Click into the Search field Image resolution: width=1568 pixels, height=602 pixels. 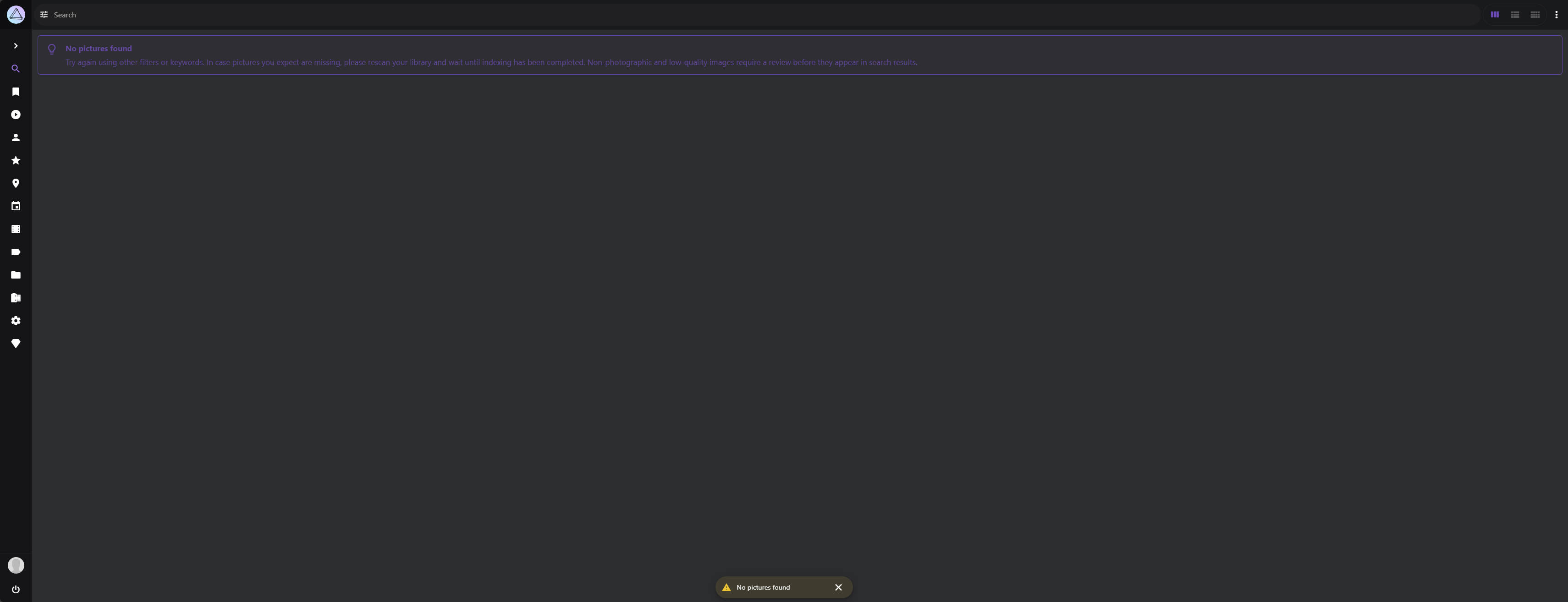pos(731,15)
